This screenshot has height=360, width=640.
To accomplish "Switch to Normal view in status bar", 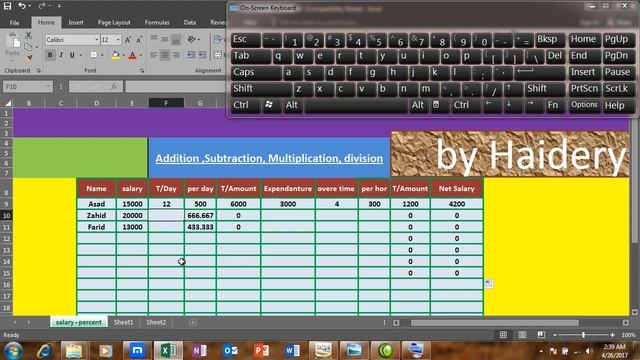I will click(x=503, y=335).
